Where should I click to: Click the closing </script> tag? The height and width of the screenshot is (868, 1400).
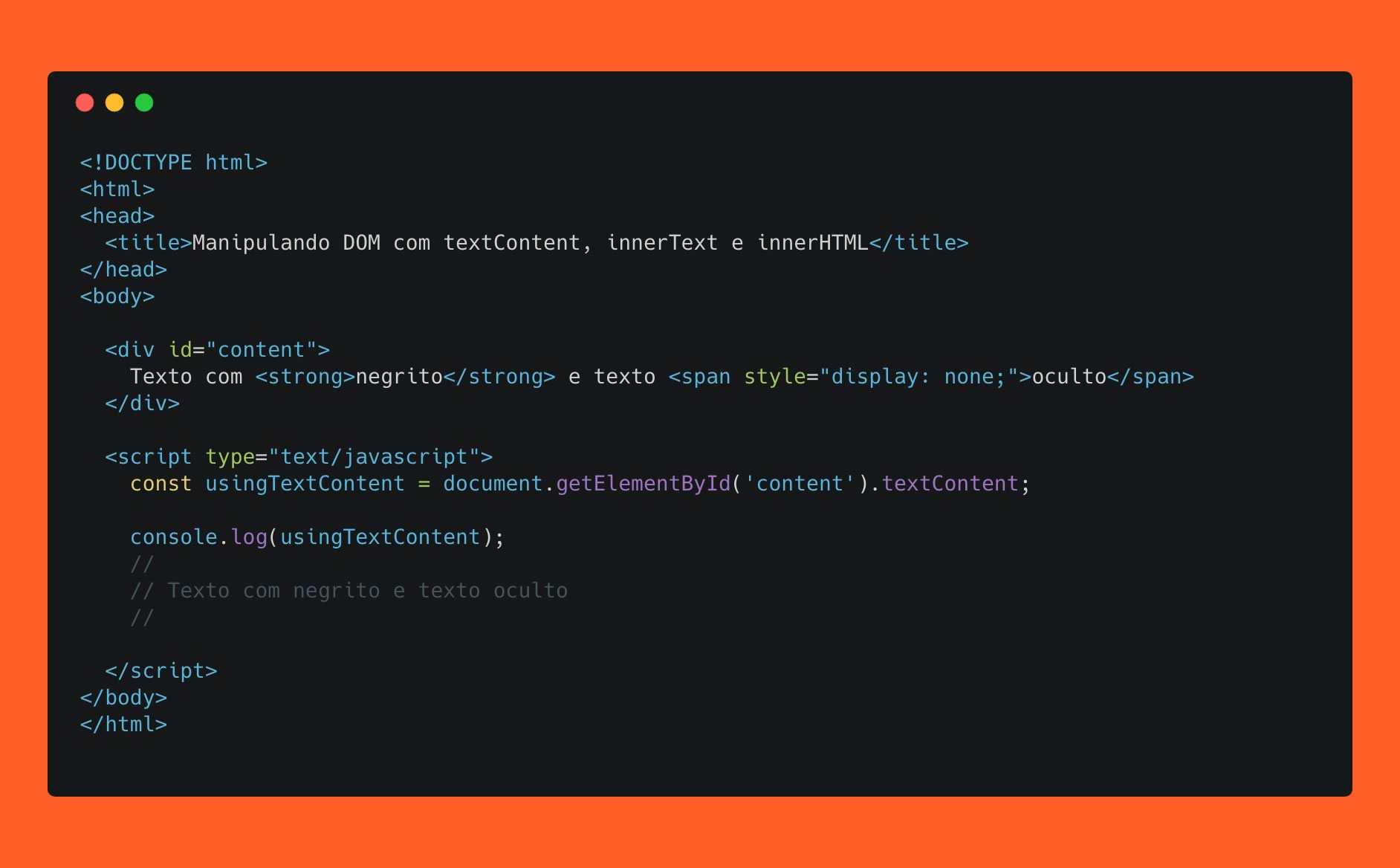pyautogui.click(x=161, y=671)
